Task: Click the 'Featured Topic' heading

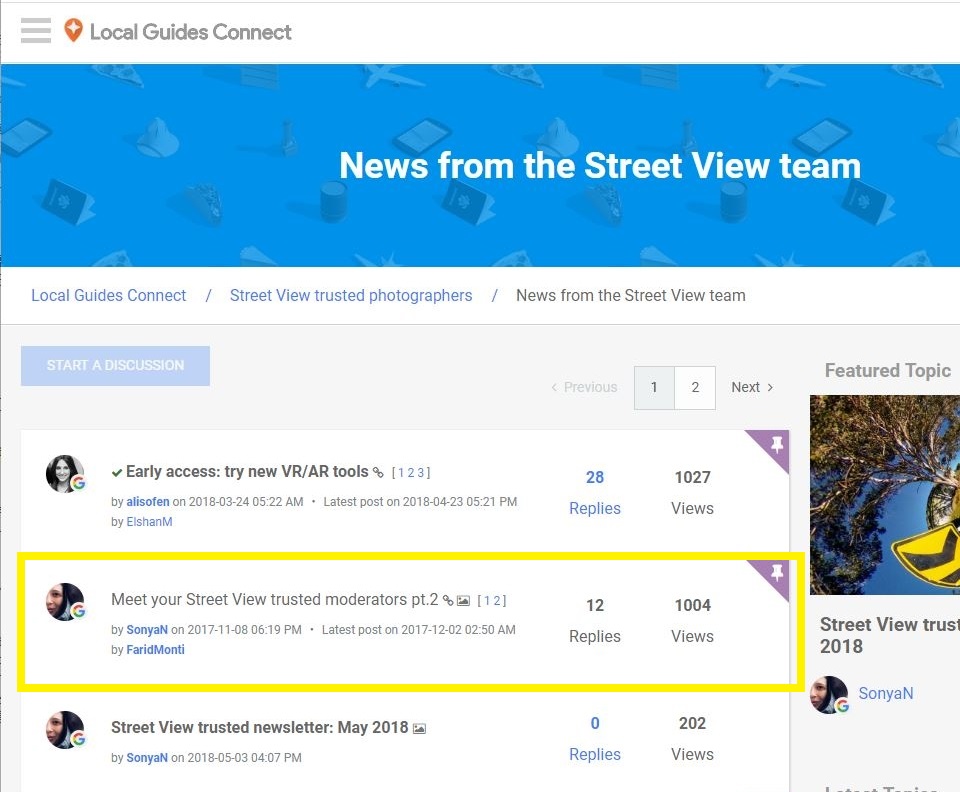Action: coord(888,370)
